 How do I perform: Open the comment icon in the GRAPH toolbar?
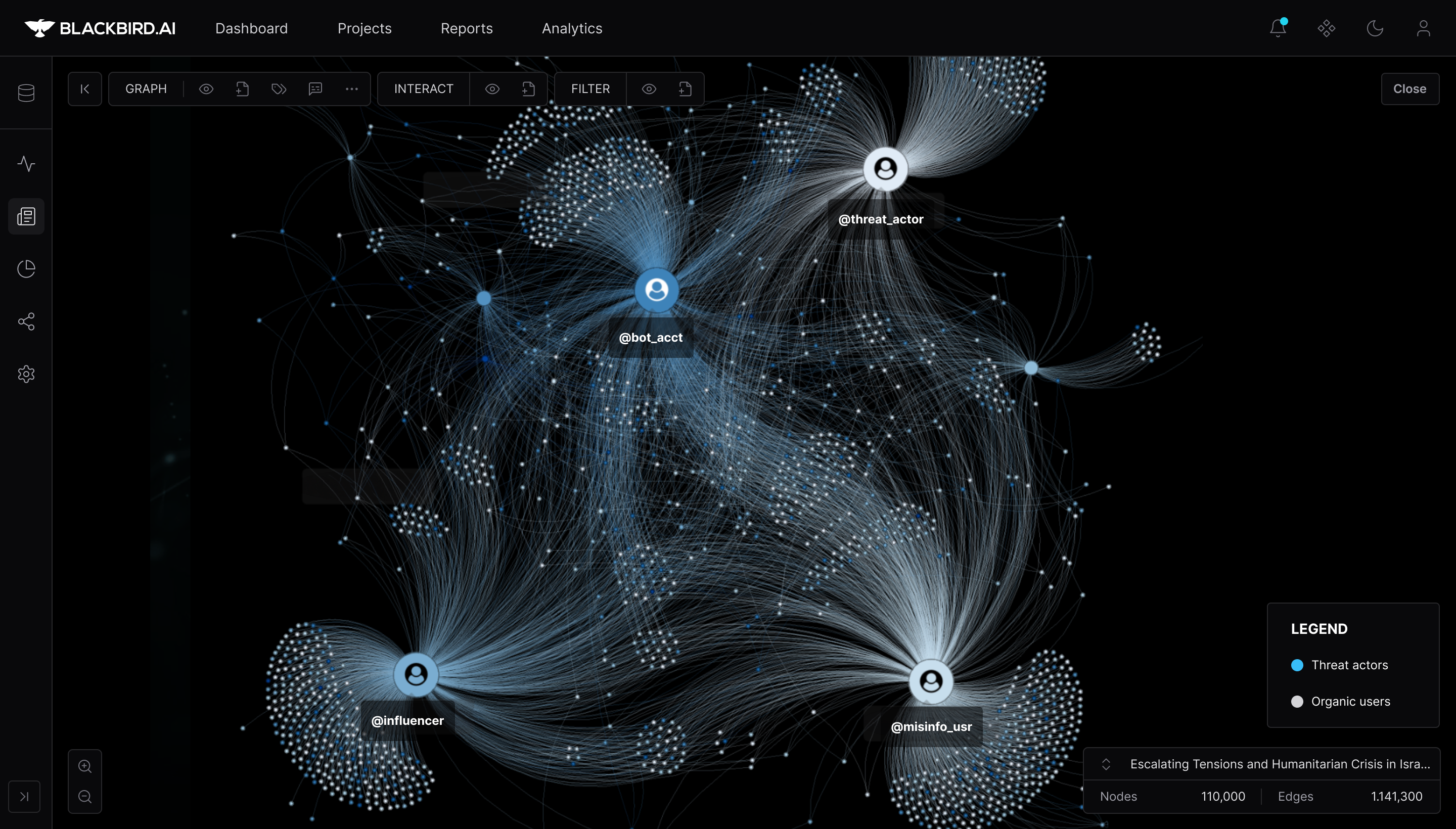coord(315,89)
